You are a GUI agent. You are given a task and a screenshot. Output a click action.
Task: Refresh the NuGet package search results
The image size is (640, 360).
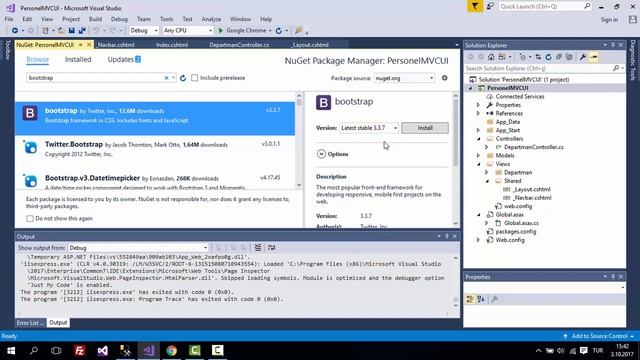pyautogui.click(x=183, y=78)
